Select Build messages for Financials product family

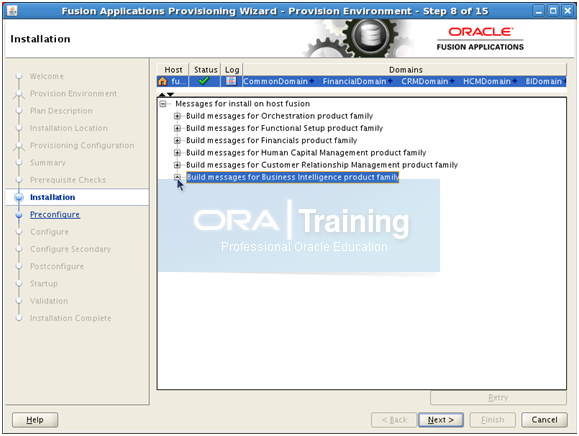click(271, 141)
